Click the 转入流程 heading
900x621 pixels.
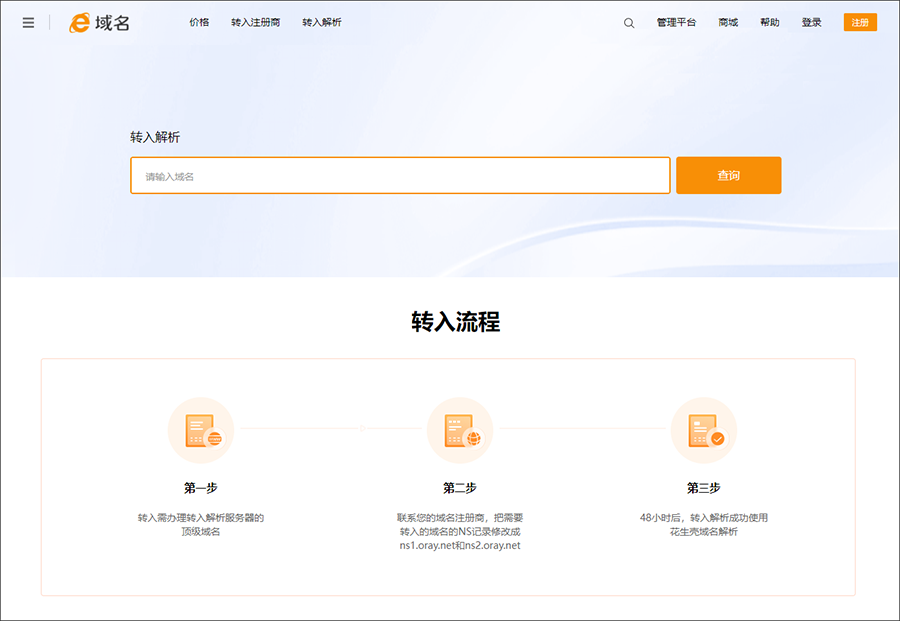456,321
